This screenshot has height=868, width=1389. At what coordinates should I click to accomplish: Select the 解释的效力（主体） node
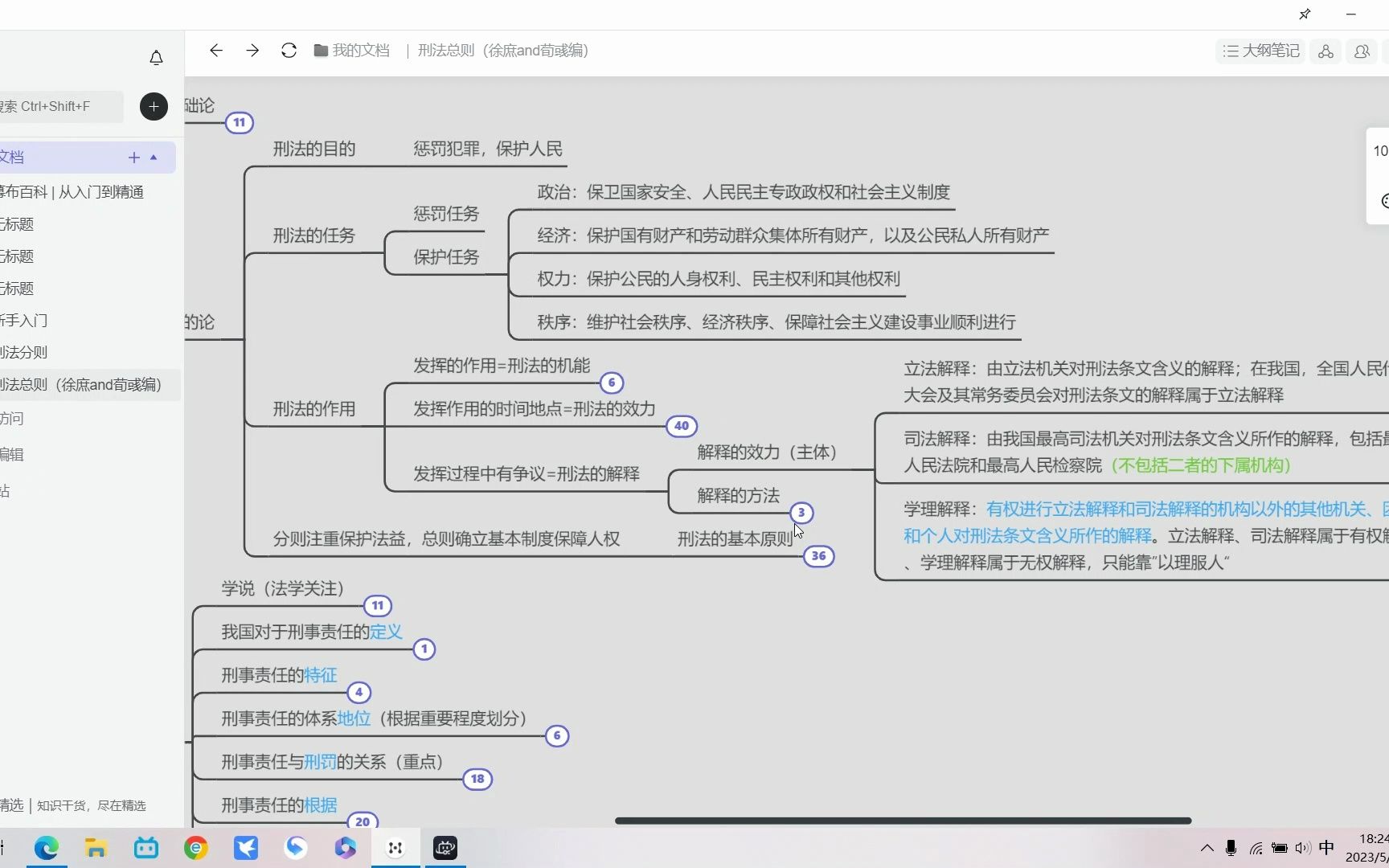(767, 452)
